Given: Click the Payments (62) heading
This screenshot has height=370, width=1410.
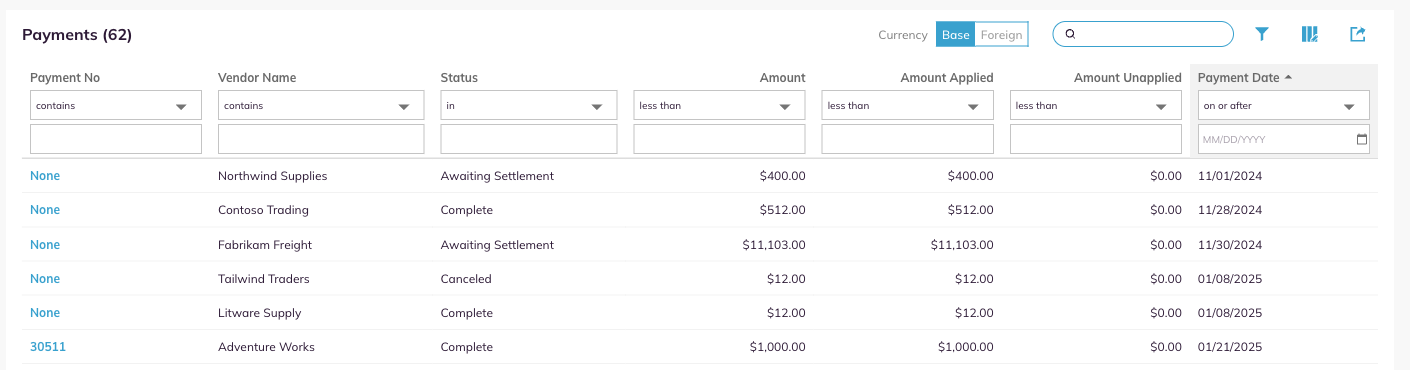Looking at the screenshot, I should pos(77,35).
